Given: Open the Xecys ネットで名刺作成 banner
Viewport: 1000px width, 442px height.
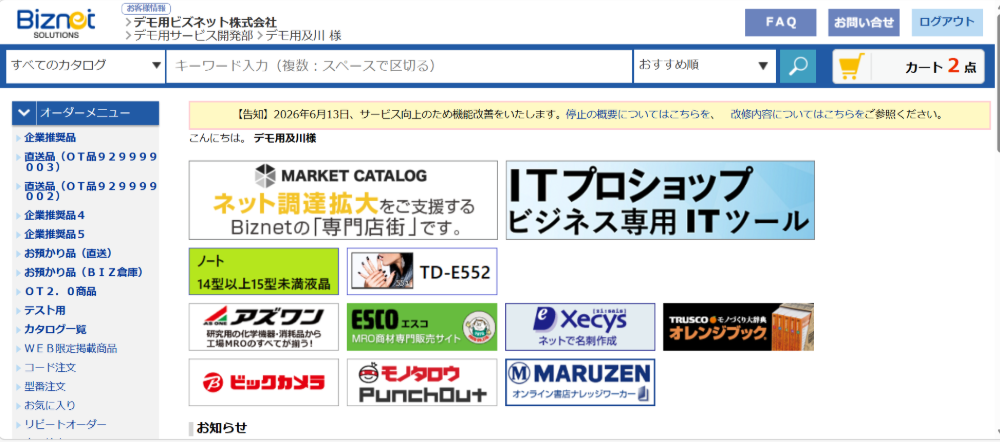Looking at the screenshot, I should 580,327.
